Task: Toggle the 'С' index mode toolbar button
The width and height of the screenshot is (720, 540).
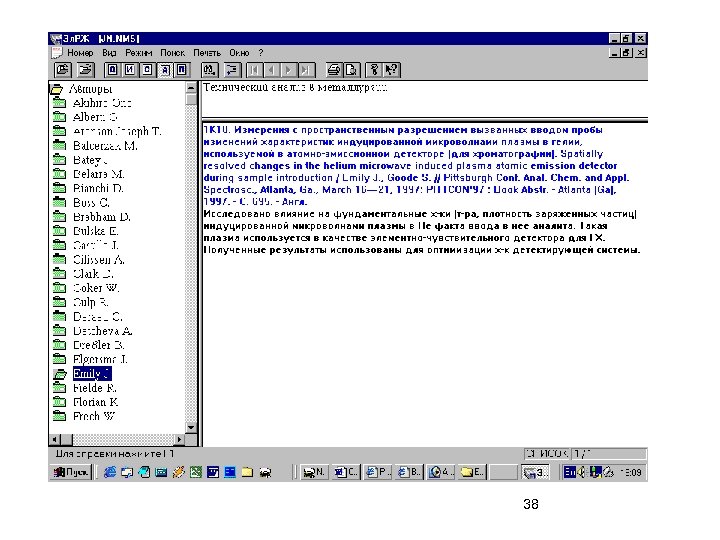Action: click(147, 70)
